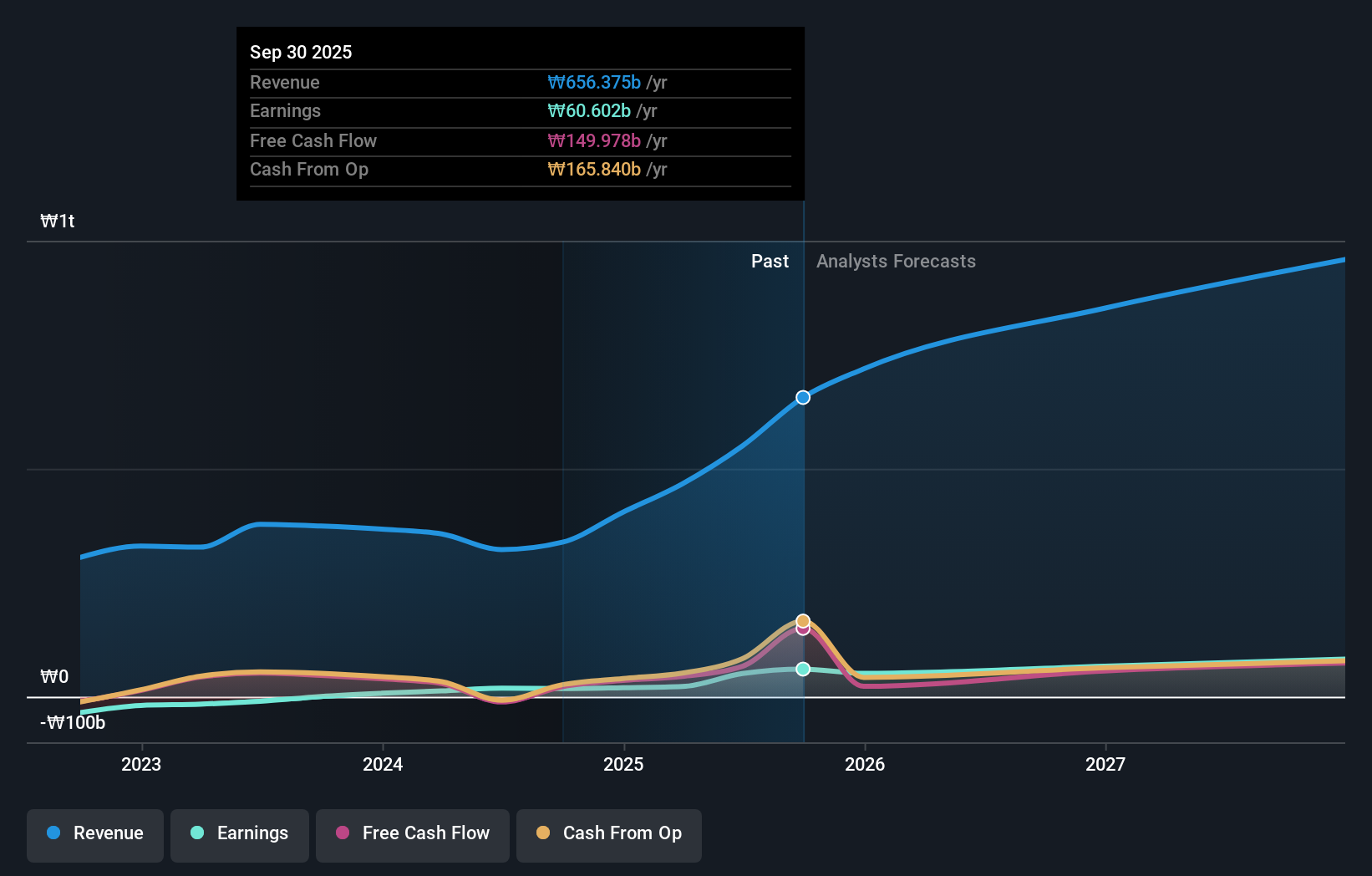Expand the Analysts Forecasts section
Screen dimensions: 1372x876
[x=896, y=261]
